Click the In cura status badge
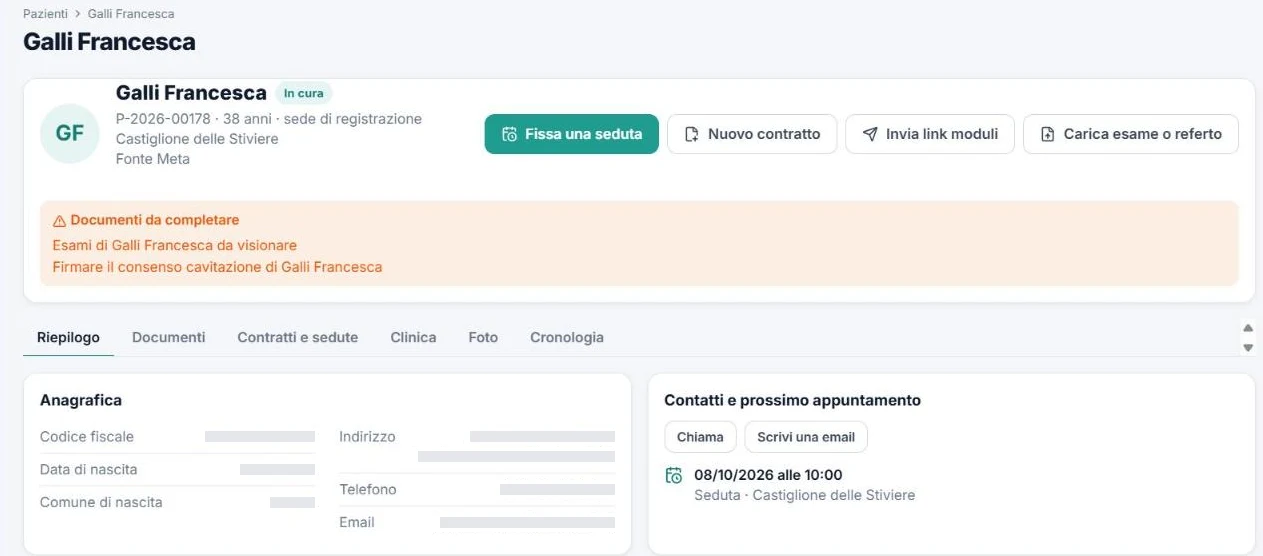 pyautogui.click(x=303, y=93)
